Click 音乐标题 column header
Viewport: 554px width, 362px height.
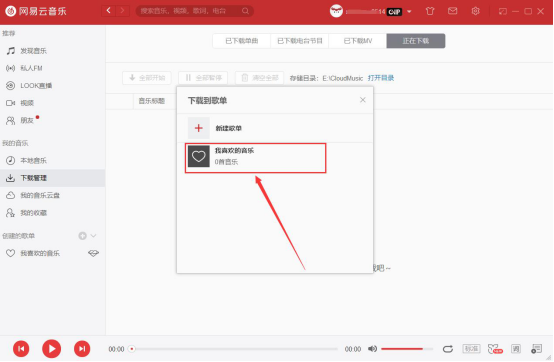(x=152, y=101)
